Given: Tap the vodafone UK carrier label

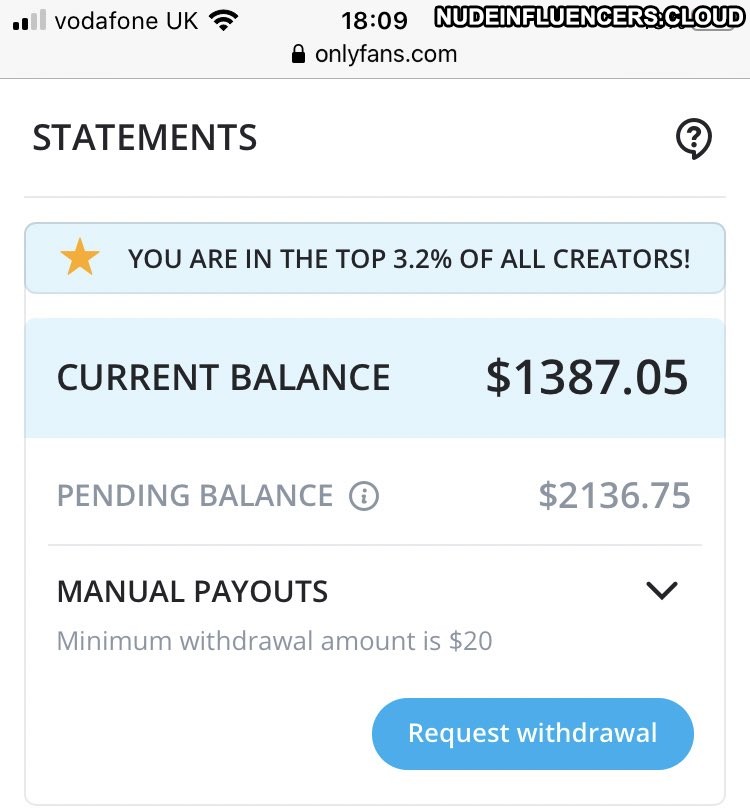Looking at the screenshot, I should 126,20.
